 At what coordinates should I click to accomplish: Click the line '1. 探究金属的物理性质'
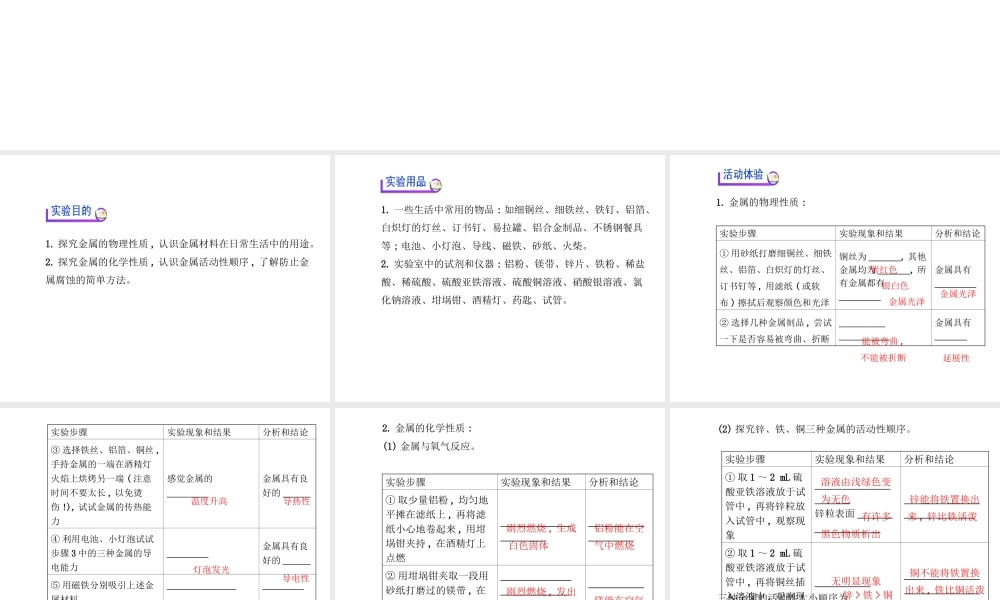180,244
